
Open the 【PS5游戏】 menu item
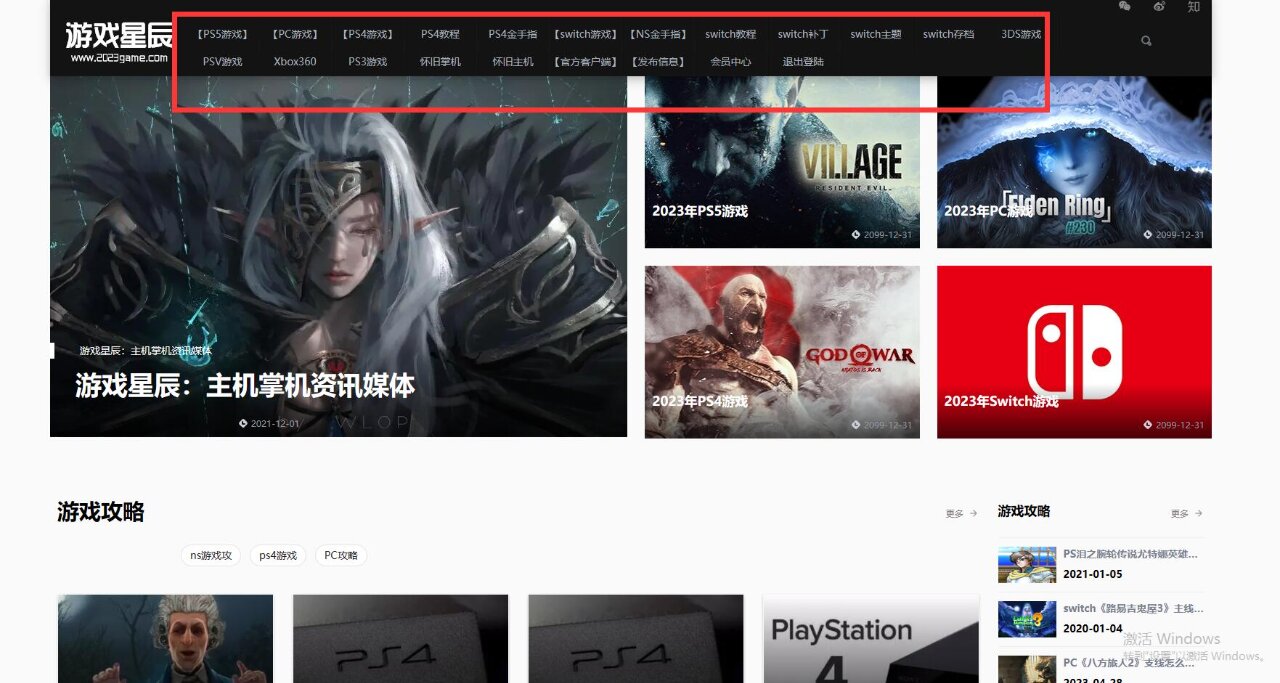222,34
